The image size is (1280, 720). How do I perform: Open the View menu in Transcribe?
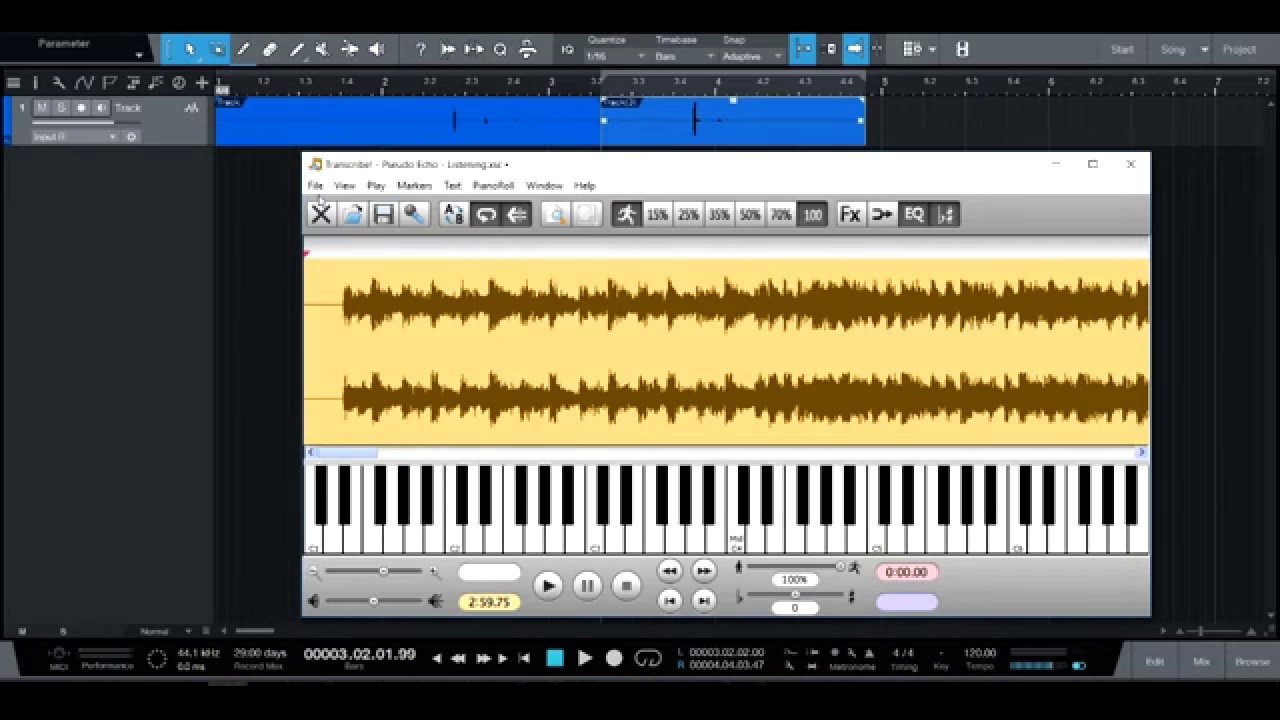point(344,185)
